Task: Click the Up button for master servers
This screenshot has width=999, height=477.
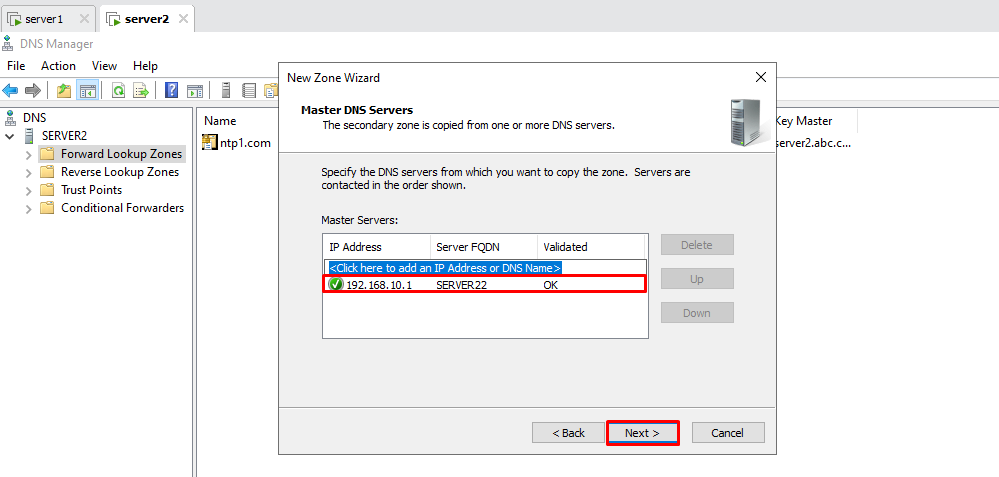Action: pyautogui.click(x=697, y=279)
